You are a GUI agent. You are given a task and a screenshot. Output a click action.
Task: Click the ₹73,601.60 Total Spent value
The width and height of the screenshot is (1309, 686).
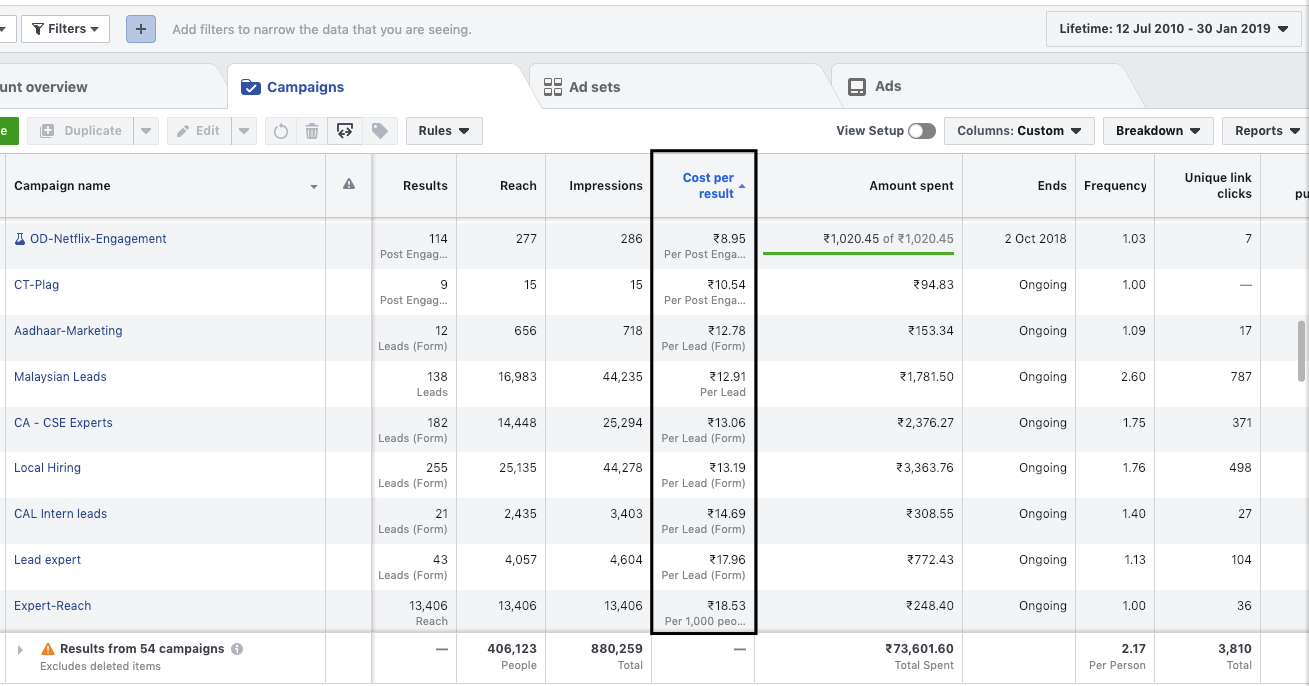[x=919, y=649]
